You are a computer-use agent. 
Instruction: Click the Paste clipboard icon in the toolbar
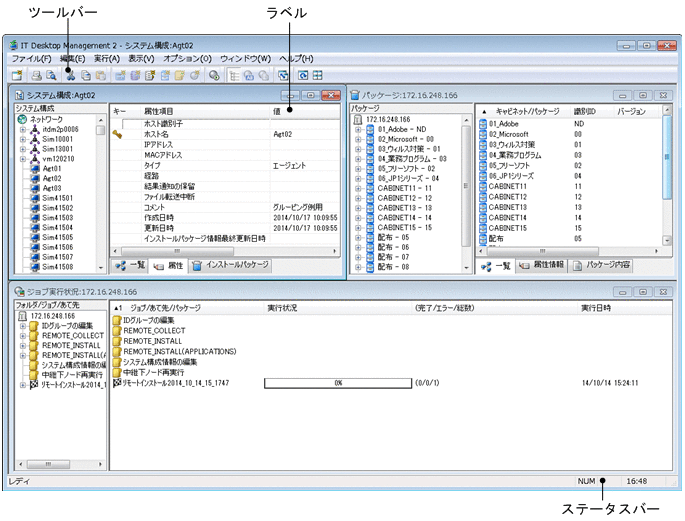coord(100,76)
